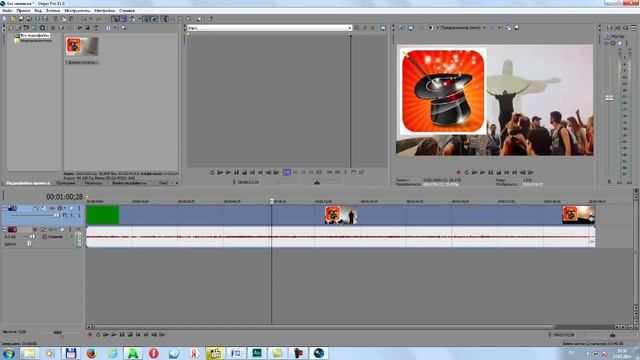Screen dimensions: 640x360
Task: Click the What's This Help icon
Action: pos(210,19)
